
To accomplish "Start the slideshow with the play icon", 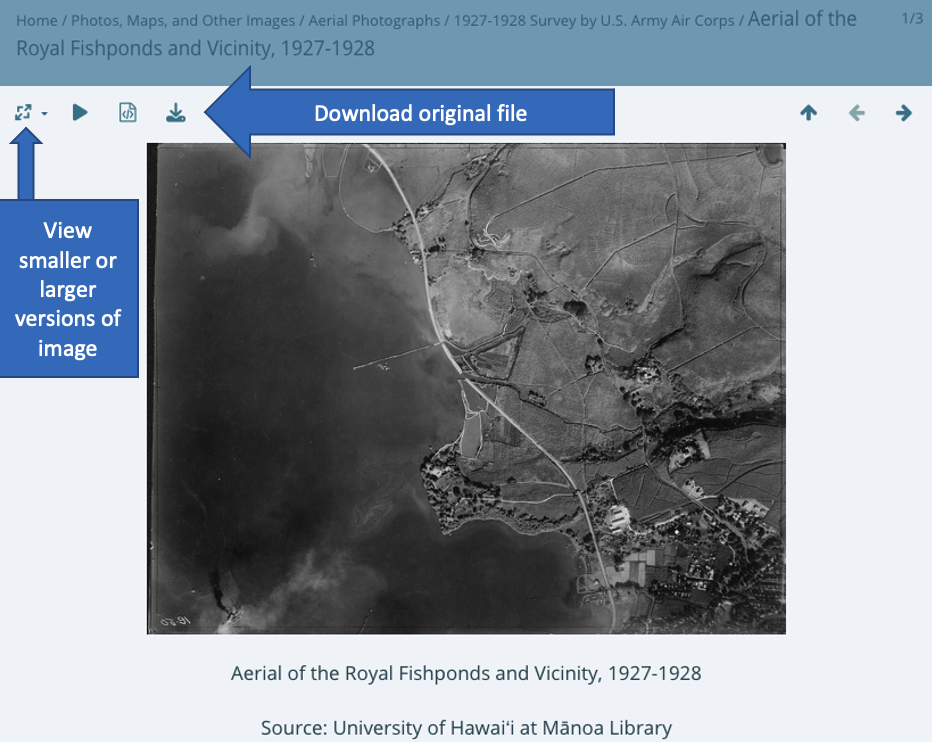I will 80,113.
